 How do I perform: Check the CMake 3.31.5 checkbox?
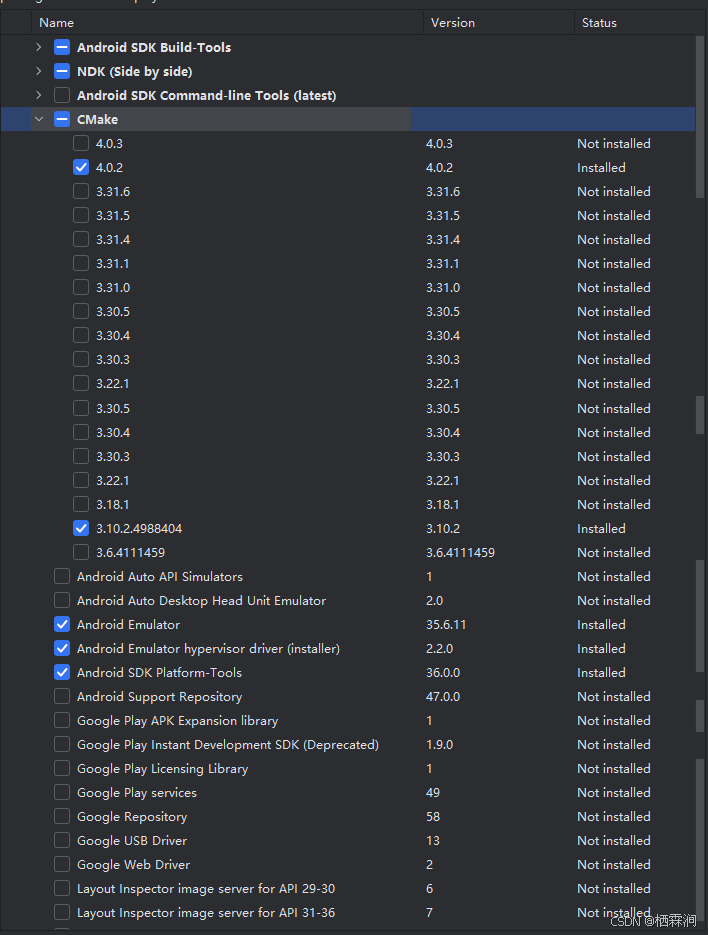[81, 215]
